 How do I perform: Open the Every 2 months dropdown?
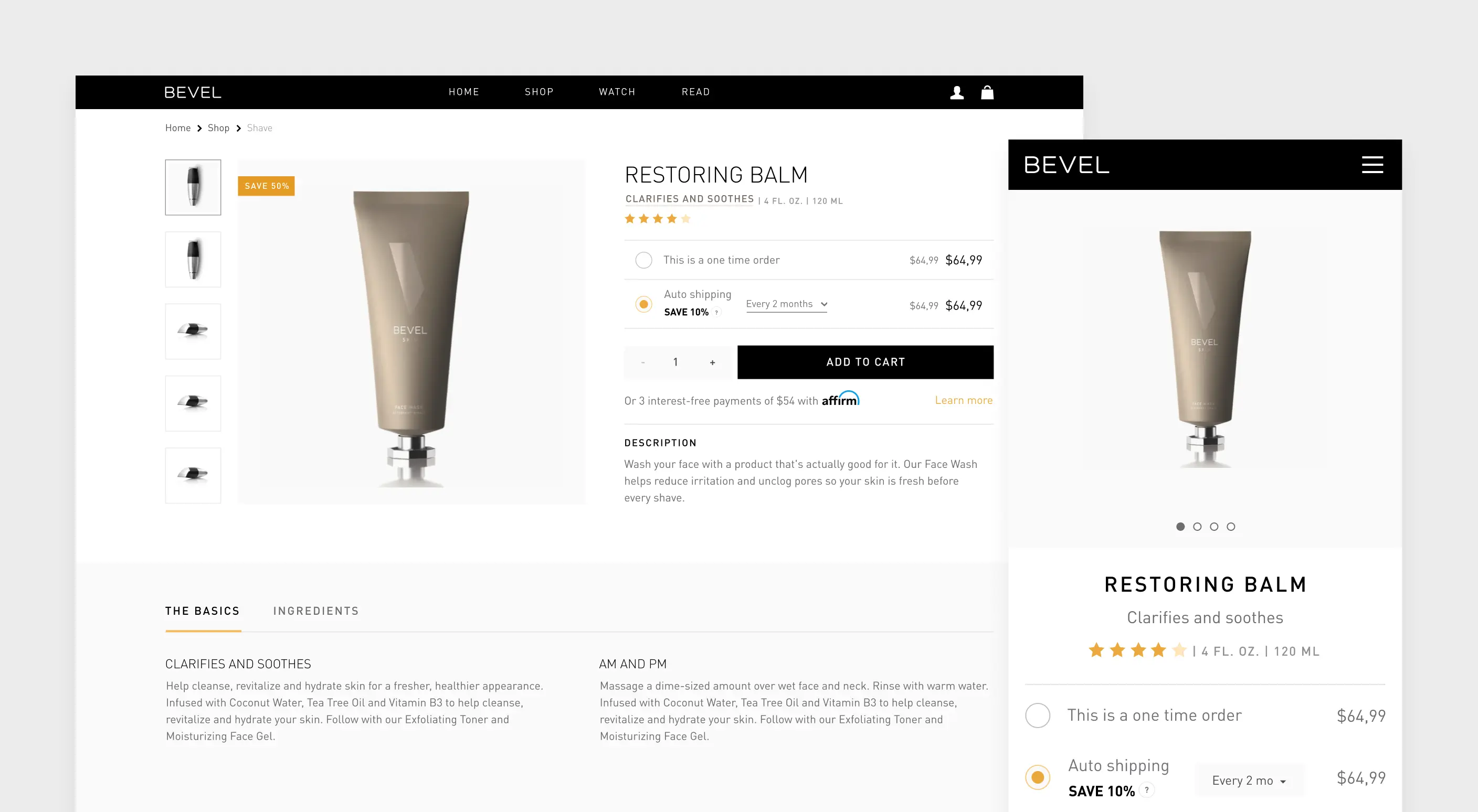pyautogui.click(x=787, y=304)
